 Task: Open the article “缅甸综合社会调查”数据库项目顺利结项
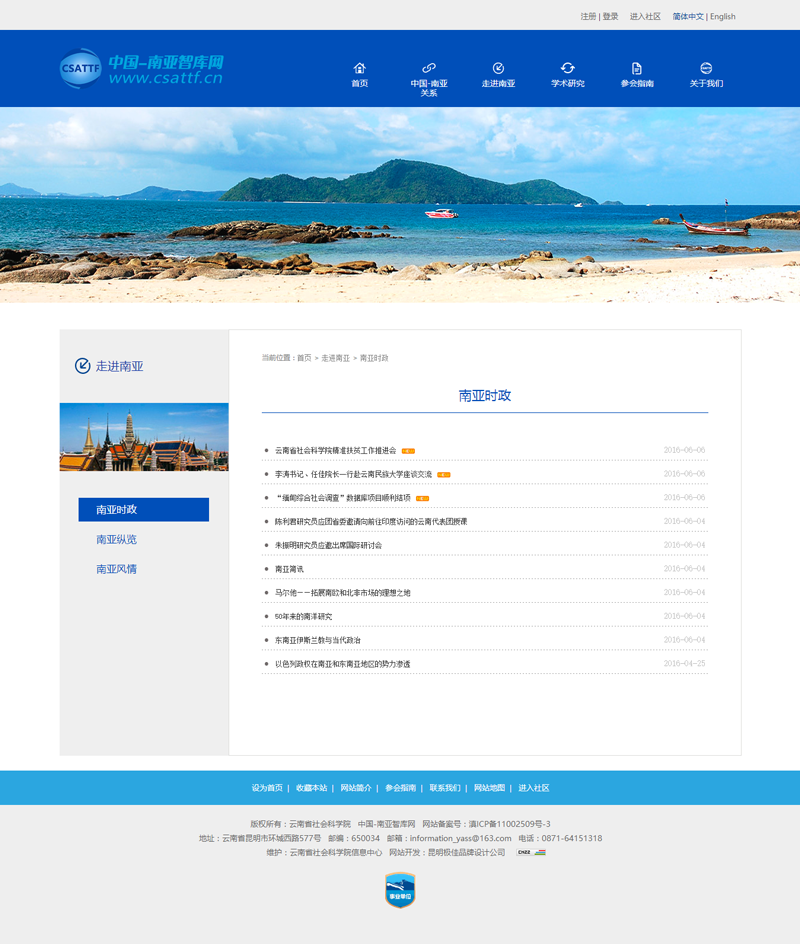coord(343,498)
